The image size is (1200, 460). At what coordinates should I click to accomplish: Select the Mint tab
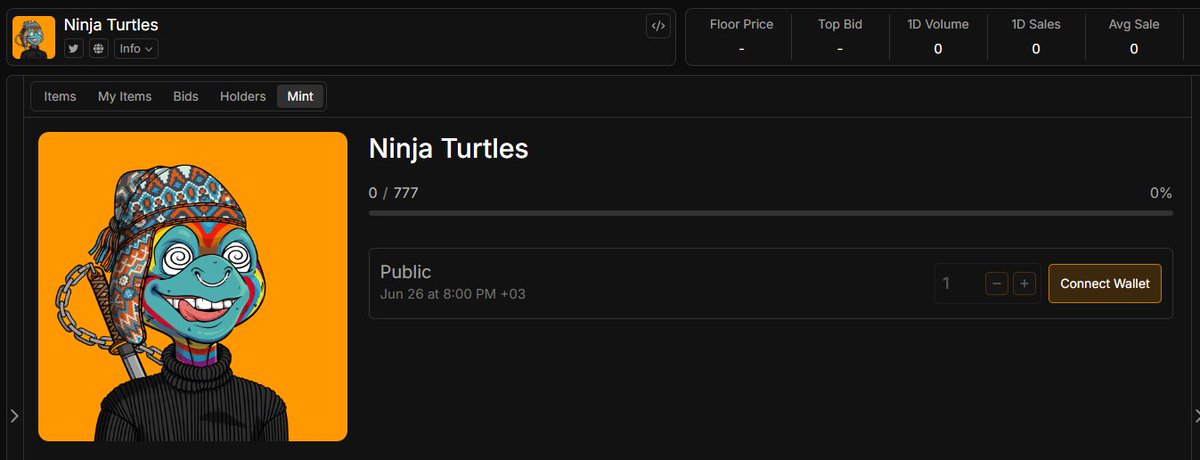pyautogui.click(x=300, y=96)
